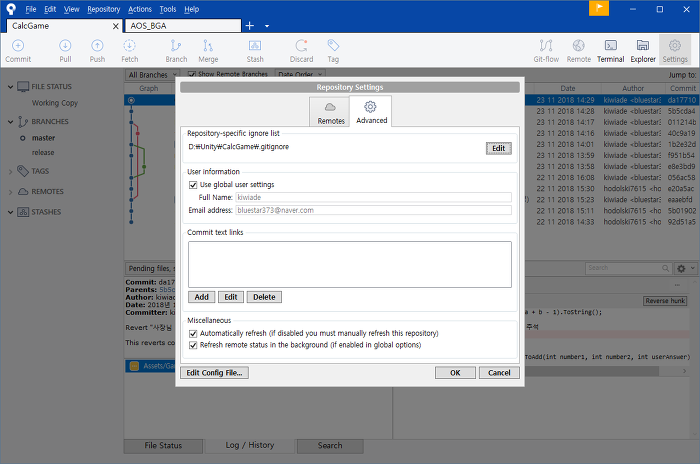Expand the REMOTES section
The image size is (700, 464).
10,192
